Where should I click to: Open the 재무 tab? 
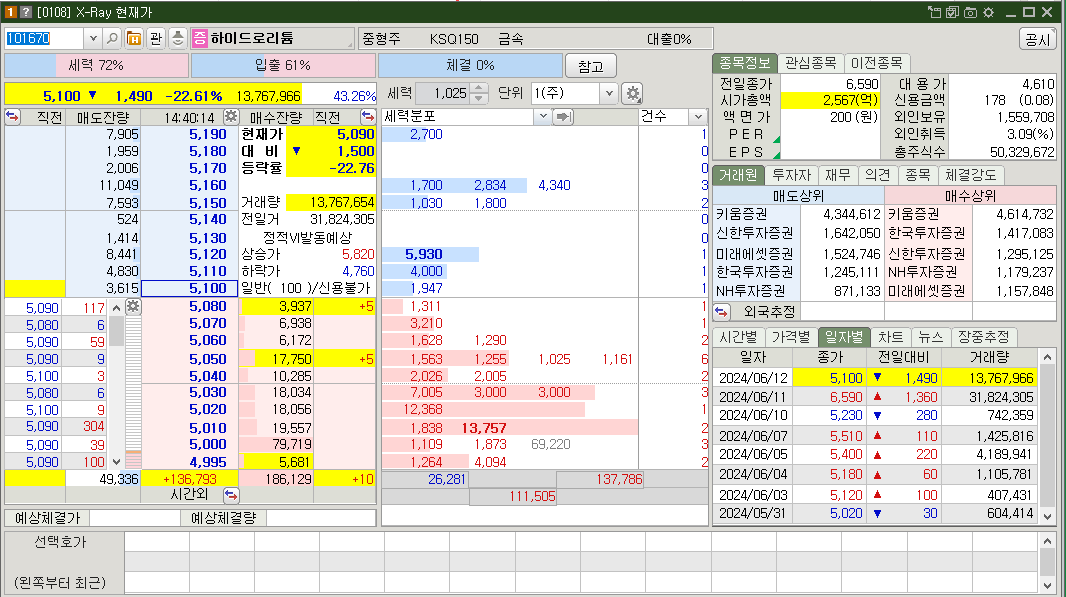click(838, 175)
